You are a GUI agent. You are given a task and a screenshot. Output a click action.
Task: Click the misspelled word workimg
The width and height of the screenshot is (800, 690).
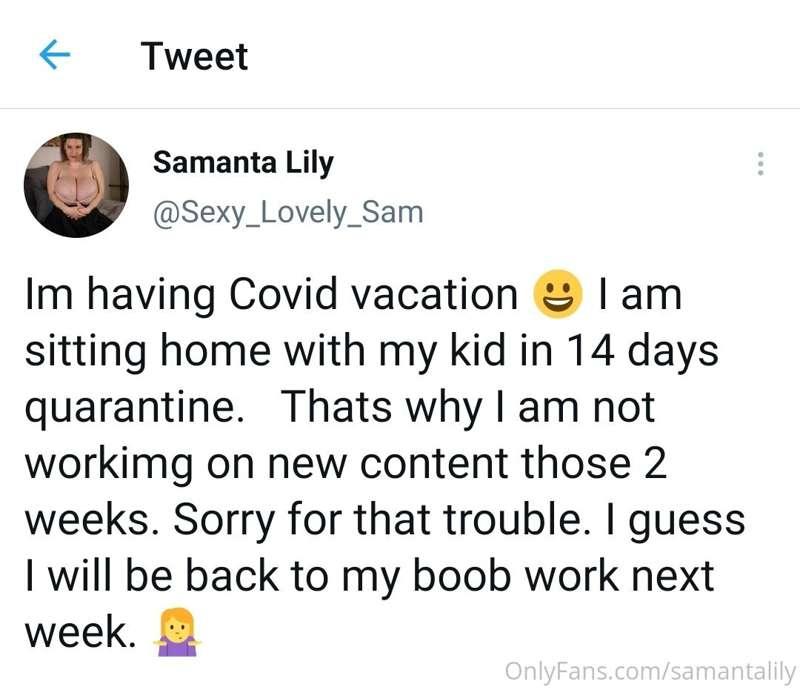[x=109, y=465]
